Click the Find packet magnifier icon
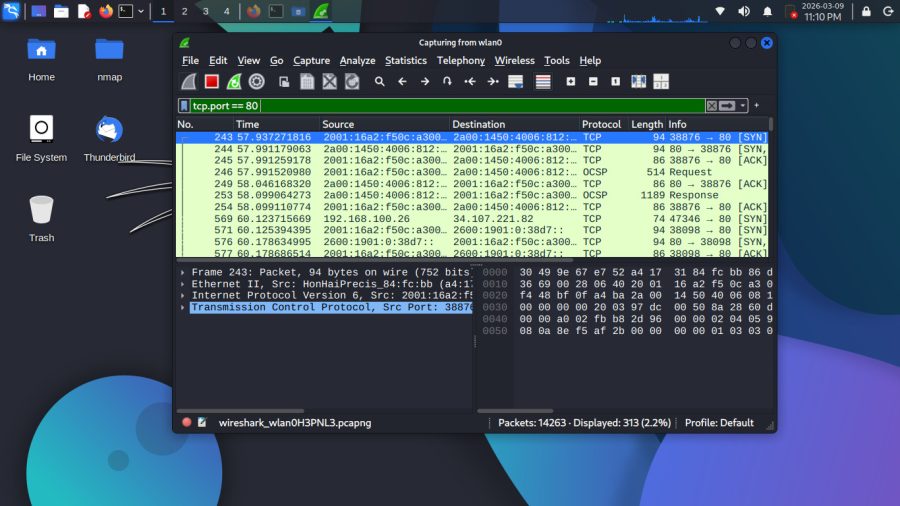The height and width of the screenshot is (506, 900). [380, 82]
